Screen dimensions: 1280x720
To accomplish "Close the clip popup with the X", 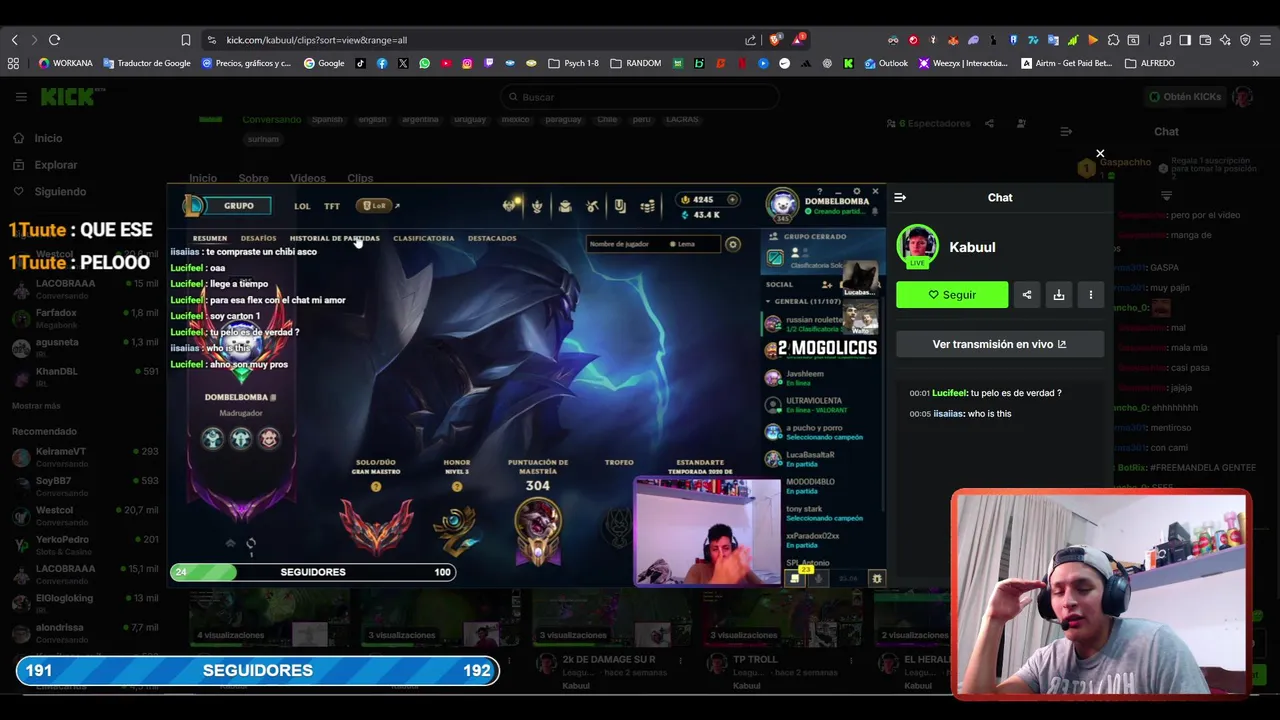I will (1100, 154).
